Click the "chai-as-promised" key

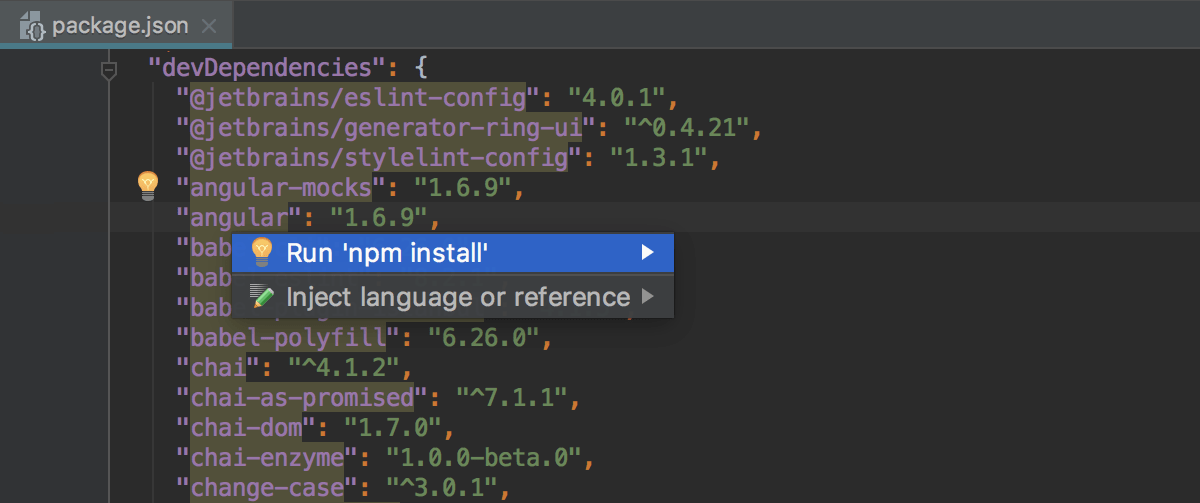(303, 396)
